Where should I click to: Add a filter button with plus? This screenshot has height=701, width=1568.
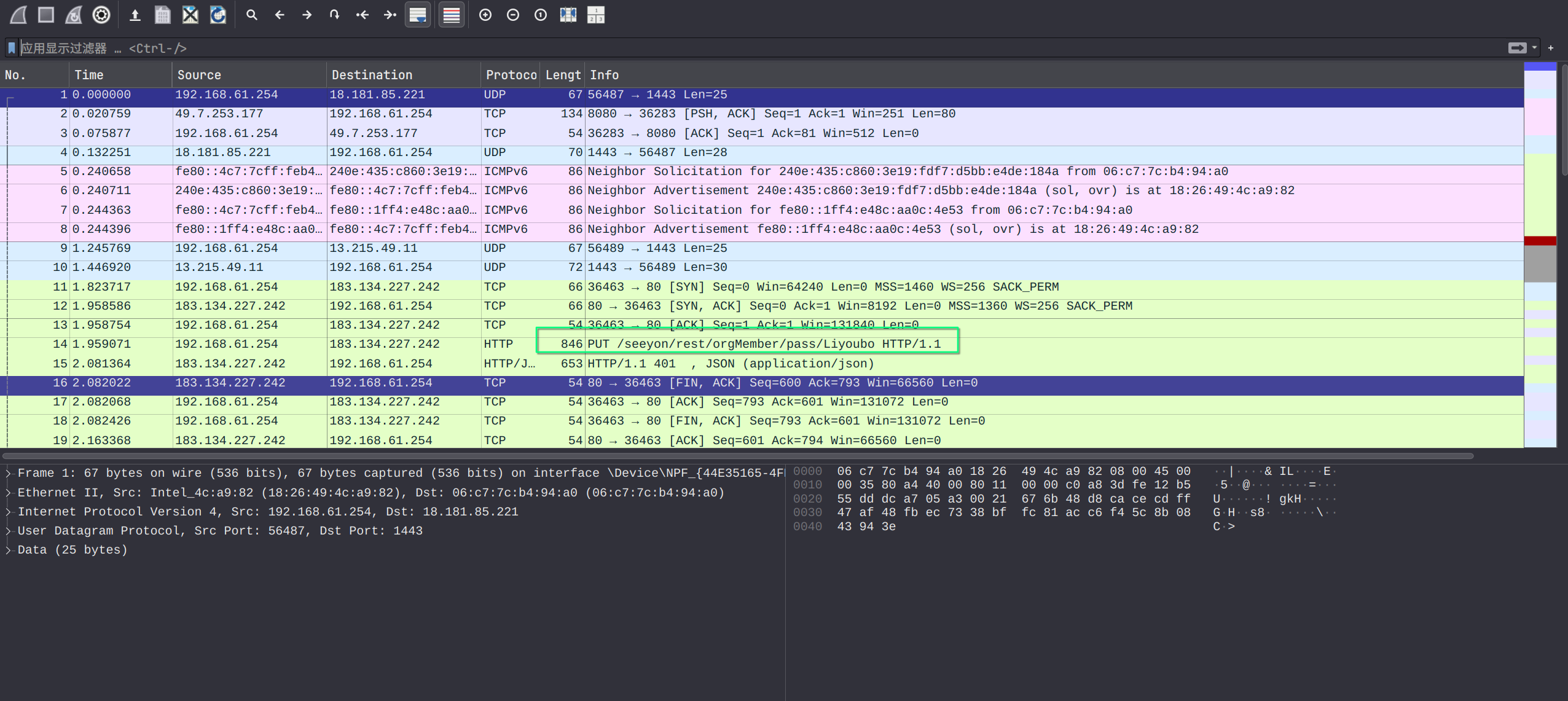[x=1551, y=48]
